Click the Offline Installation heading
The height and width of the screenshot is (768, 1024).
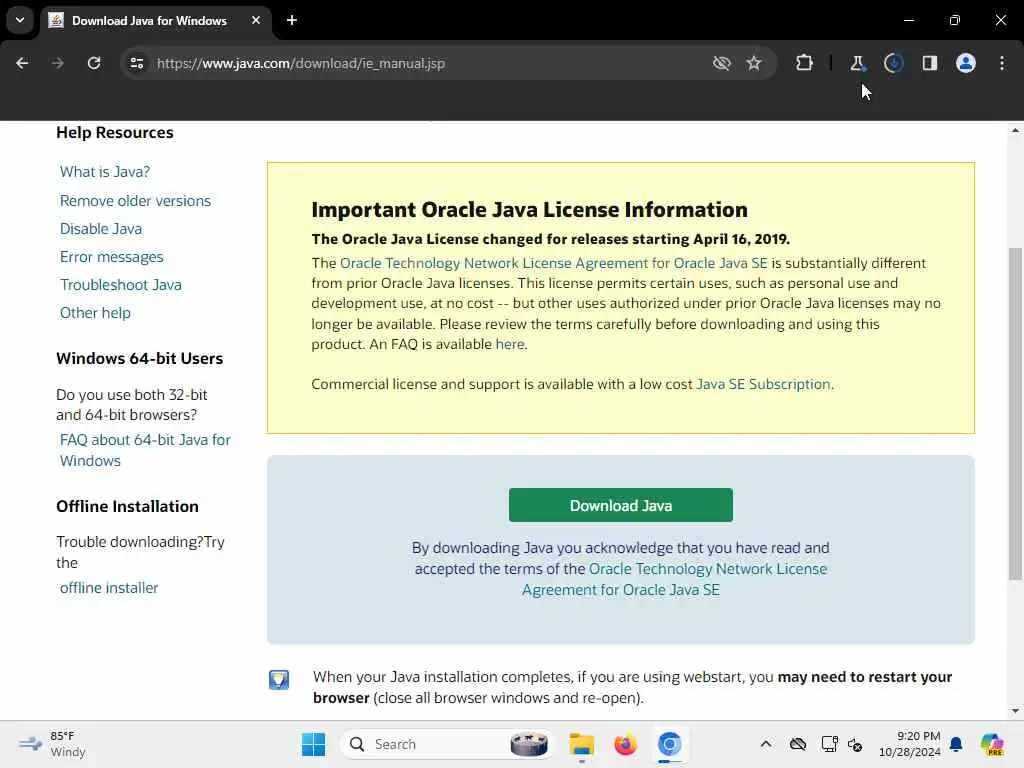pyautogui.click(x=127, y=506)
